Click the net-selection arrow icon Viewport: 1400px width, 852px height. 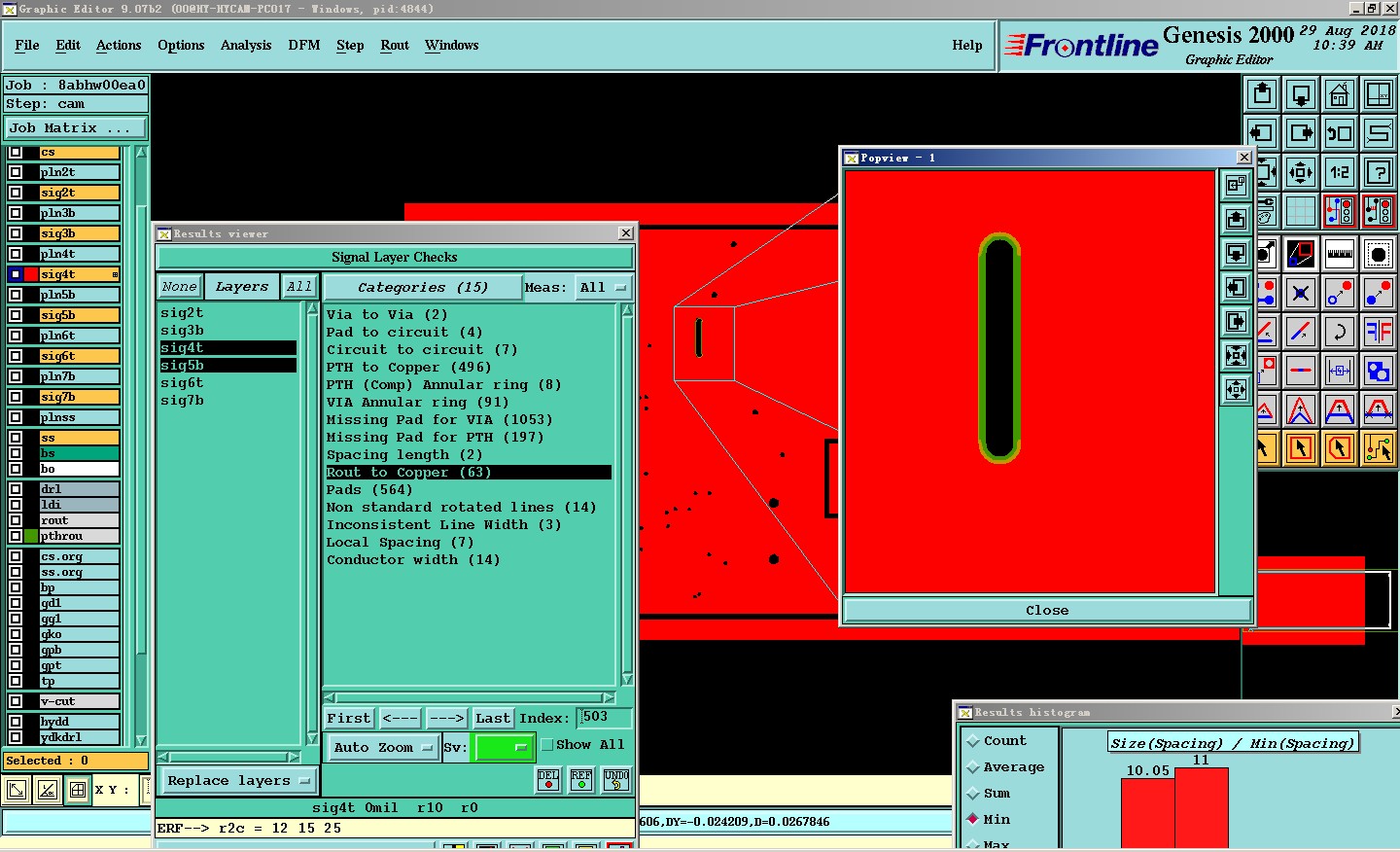(1379, 448)
